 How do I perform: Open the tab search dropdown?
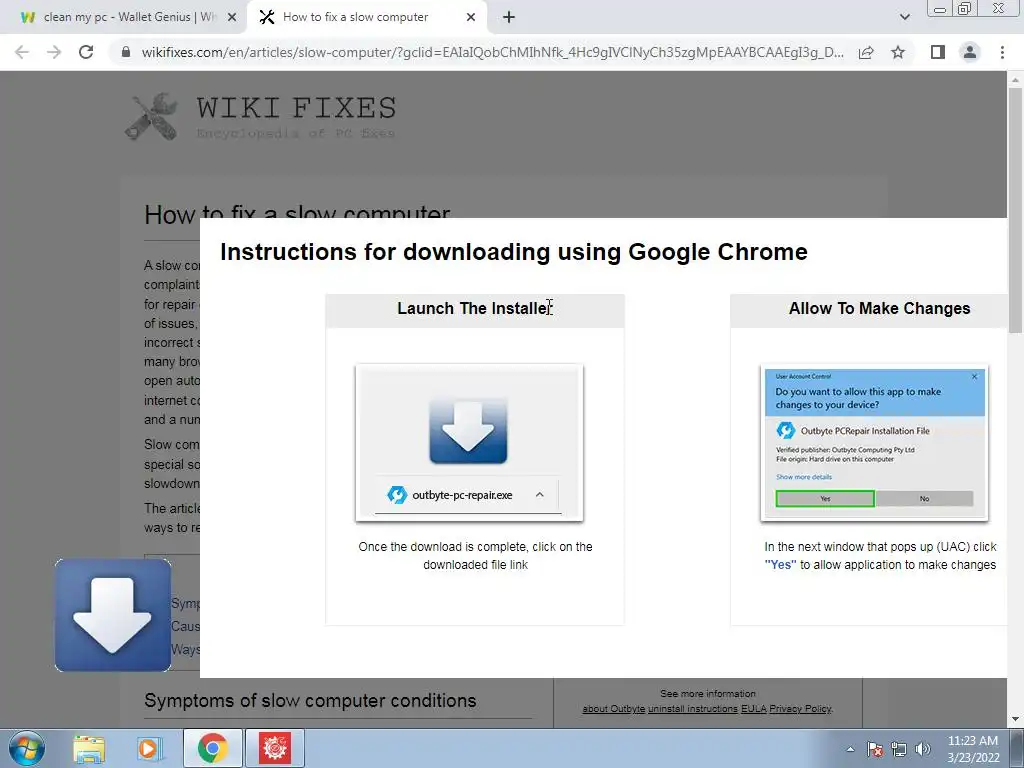[x=904, y=18]
